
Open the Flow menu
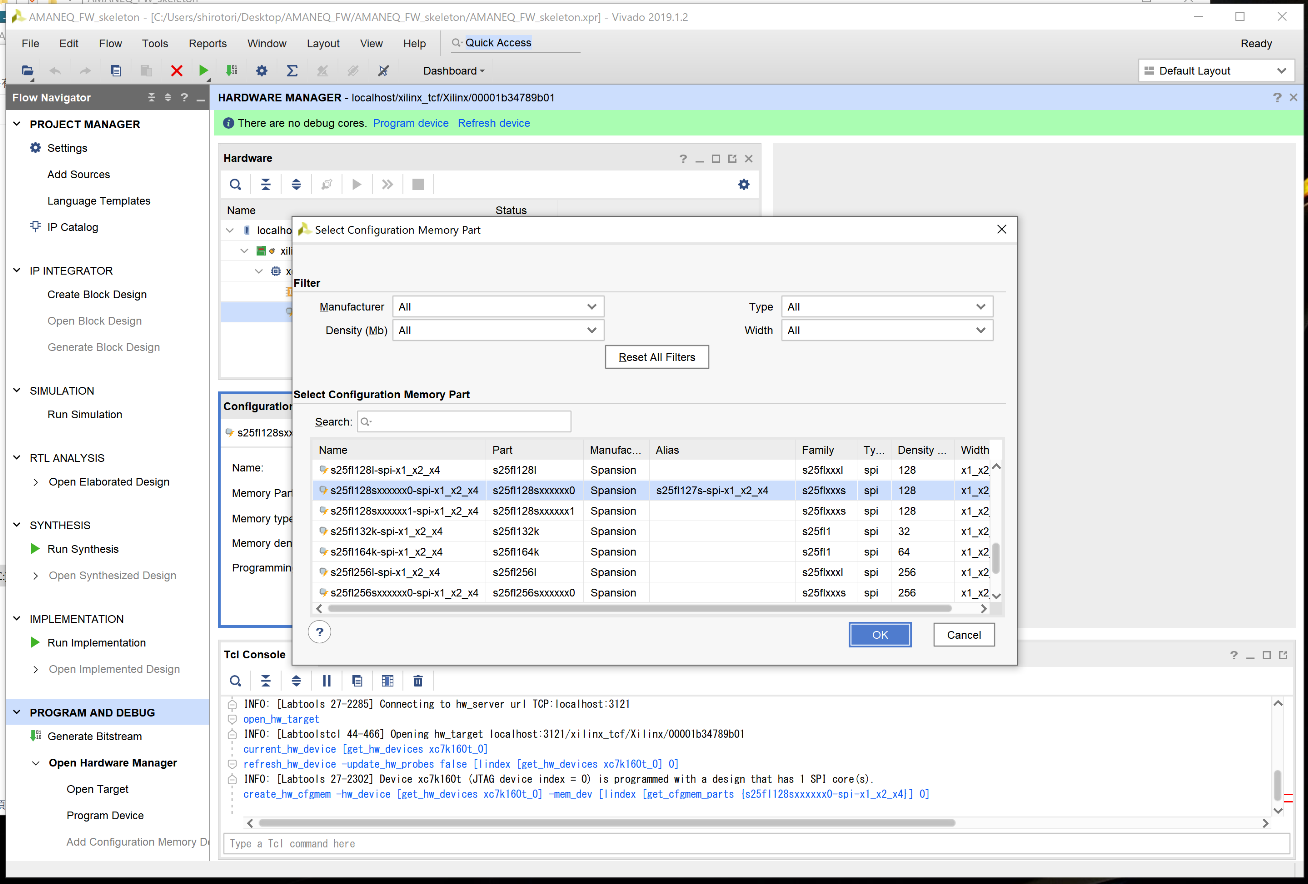click(x=110, y=43)
